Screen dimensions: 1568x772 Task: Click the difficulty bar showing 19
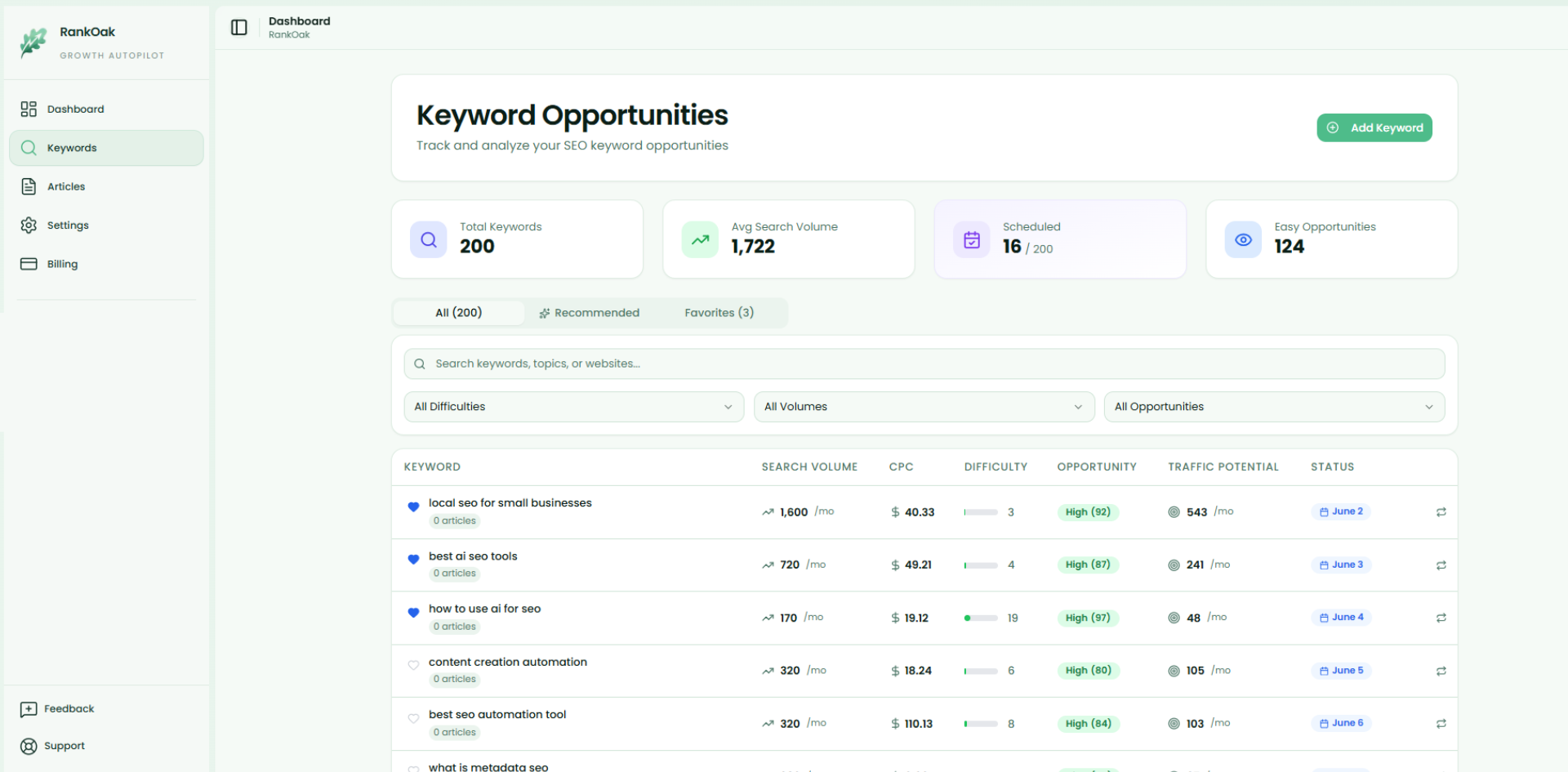coord(981,618)
